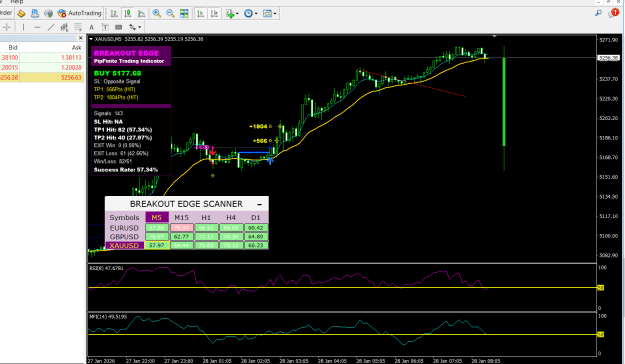Screen dimensions: 625x364
Task: Expand the Periods dropdown arrow
Action: [256, 14]
